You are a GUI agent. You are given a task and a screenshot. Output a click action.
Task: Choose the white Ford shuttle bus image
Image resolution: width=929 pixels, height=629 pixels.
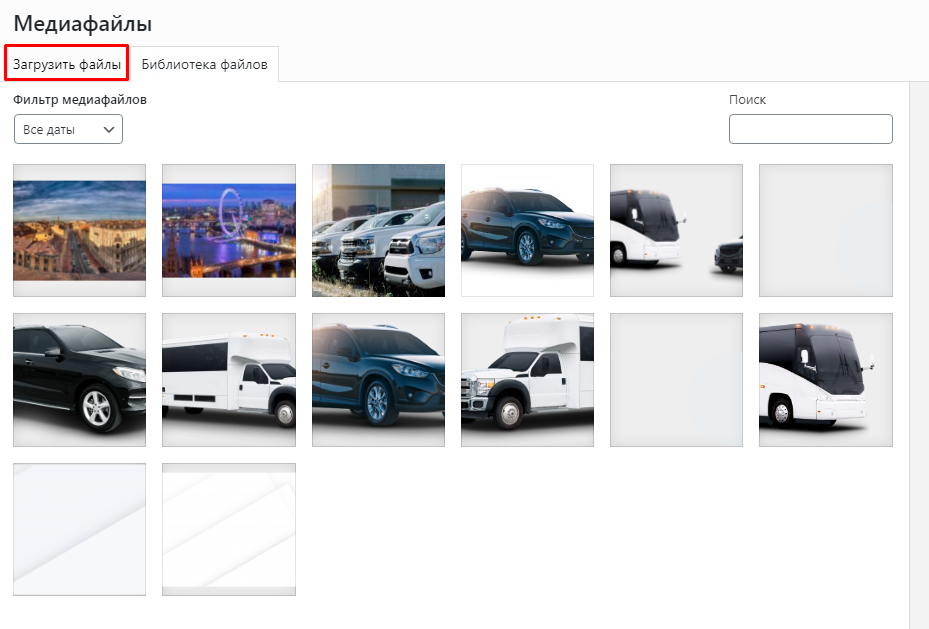coord(527,380)
